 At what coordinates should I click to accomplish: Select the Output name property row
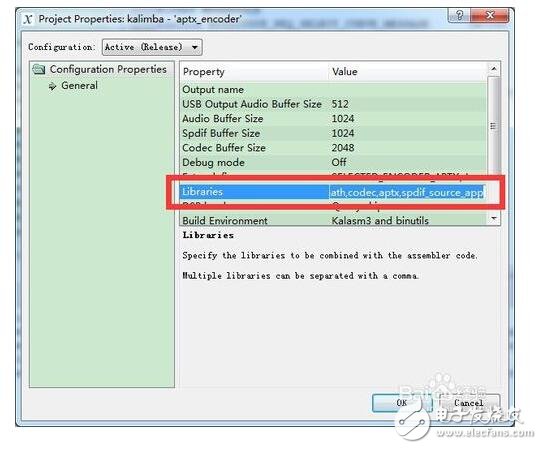coord(334,90)
